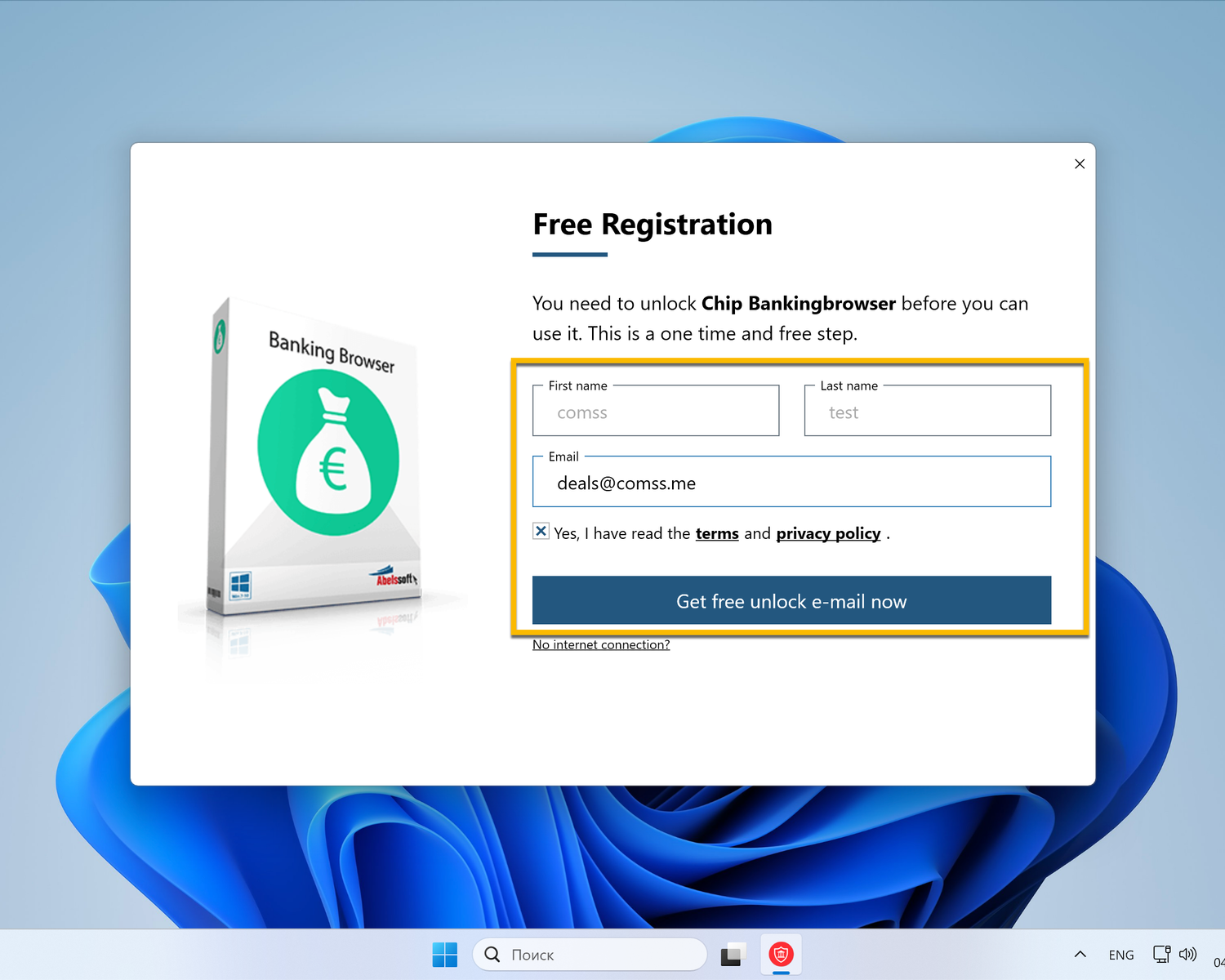Show hidden system tray icons
The height and width of the screenshot is (980, 1225).
tap(1080, 954)
